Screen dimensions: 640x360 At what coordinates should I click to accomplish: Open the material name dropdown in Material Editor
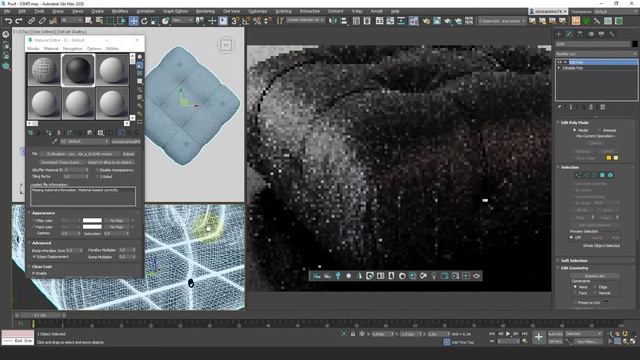click(x=84, y=142)
